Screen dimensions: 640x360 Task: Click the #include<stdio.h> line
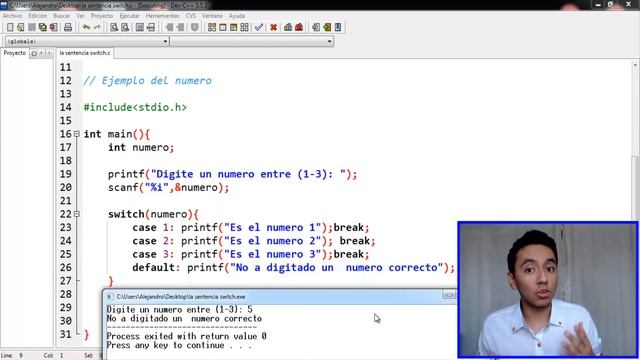click(135, 107)
